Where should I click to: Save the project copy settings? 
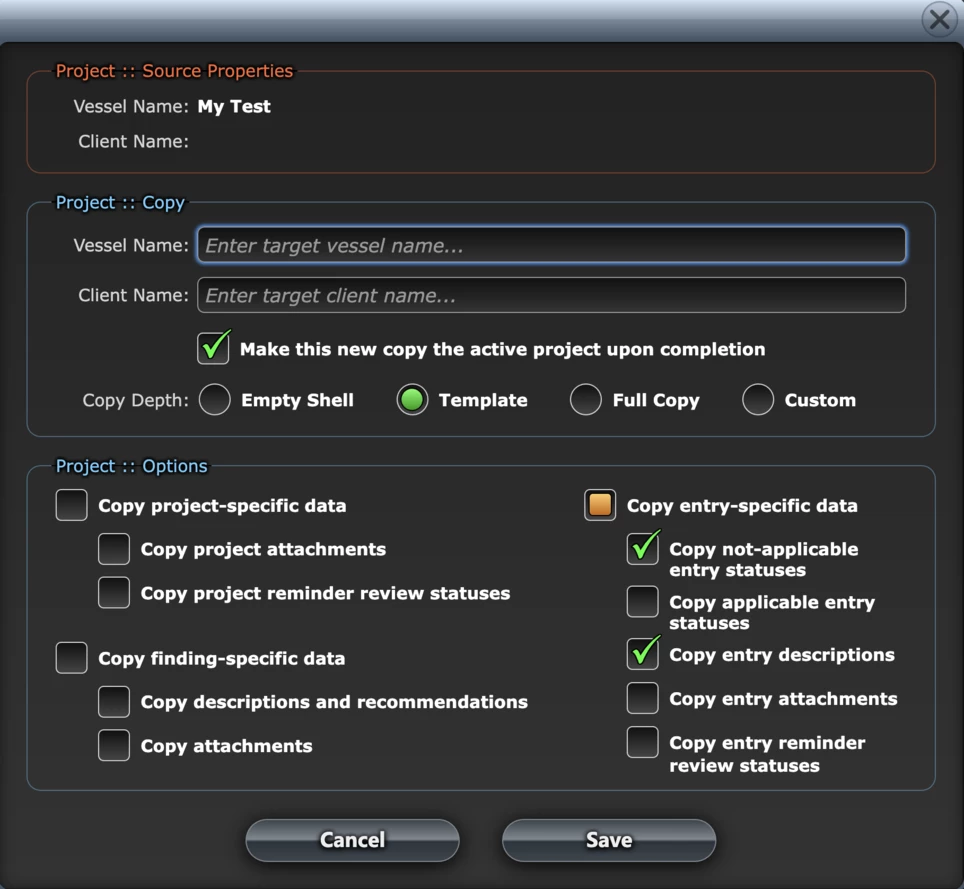pyautogui.click(x=608, y=840)
